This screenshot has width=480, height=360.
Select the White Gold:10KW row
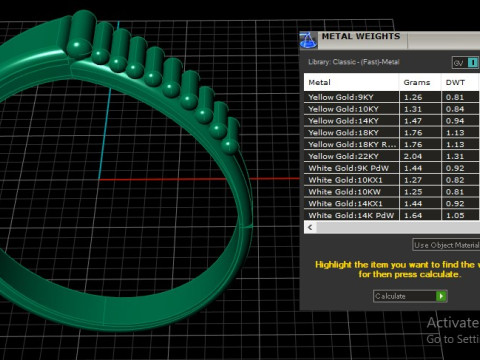point(392,192)
